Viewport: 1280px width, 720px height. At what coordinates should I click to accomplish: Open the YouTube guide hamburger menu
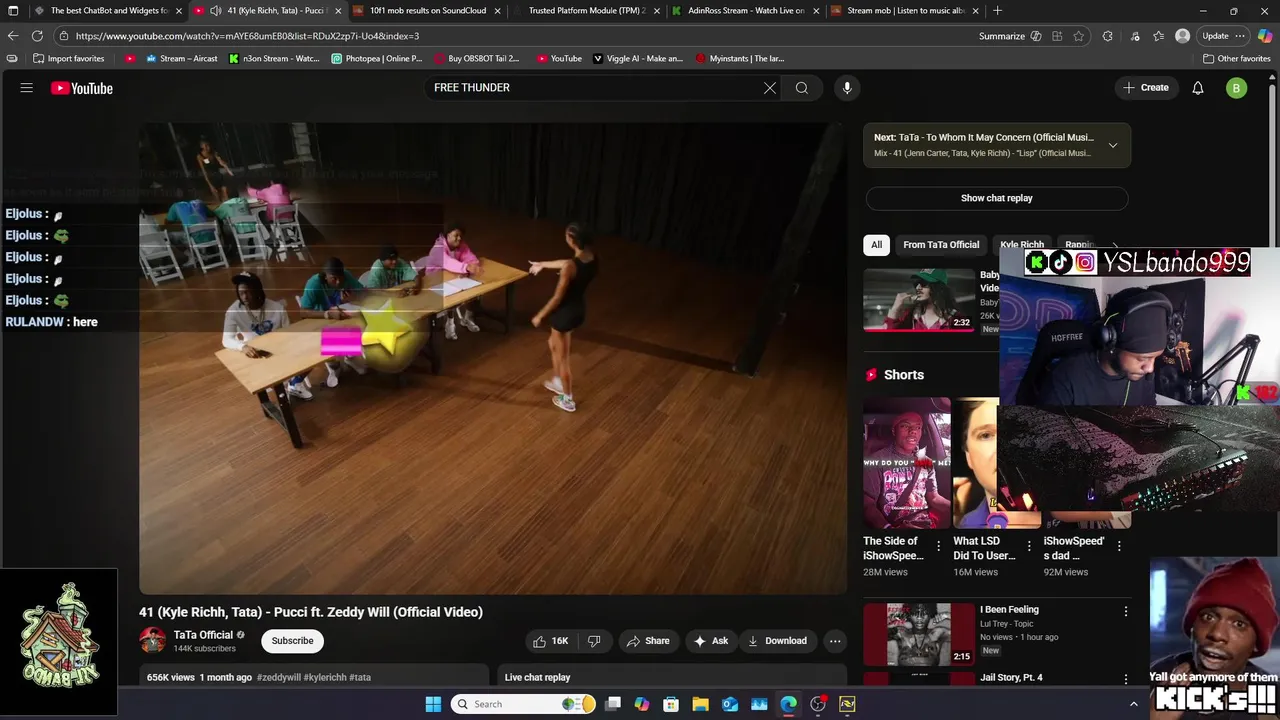pos(27,88)
